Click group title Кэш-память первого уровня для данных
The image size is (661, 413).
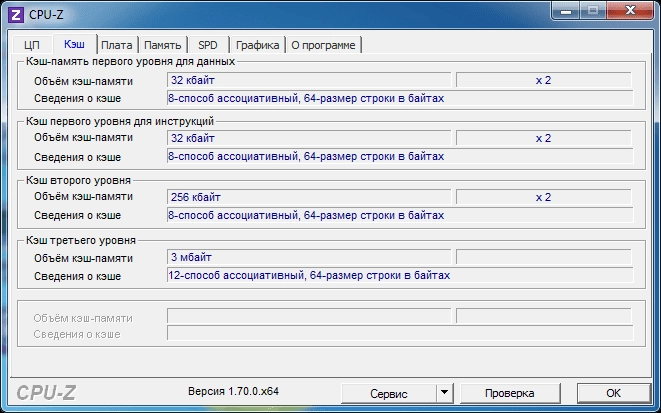(x=130, y=62)
